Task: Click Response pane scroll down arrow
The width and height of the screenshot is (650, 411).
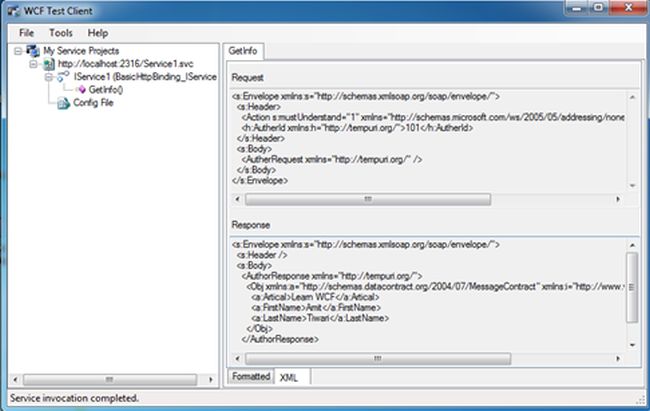Action: 633,345
